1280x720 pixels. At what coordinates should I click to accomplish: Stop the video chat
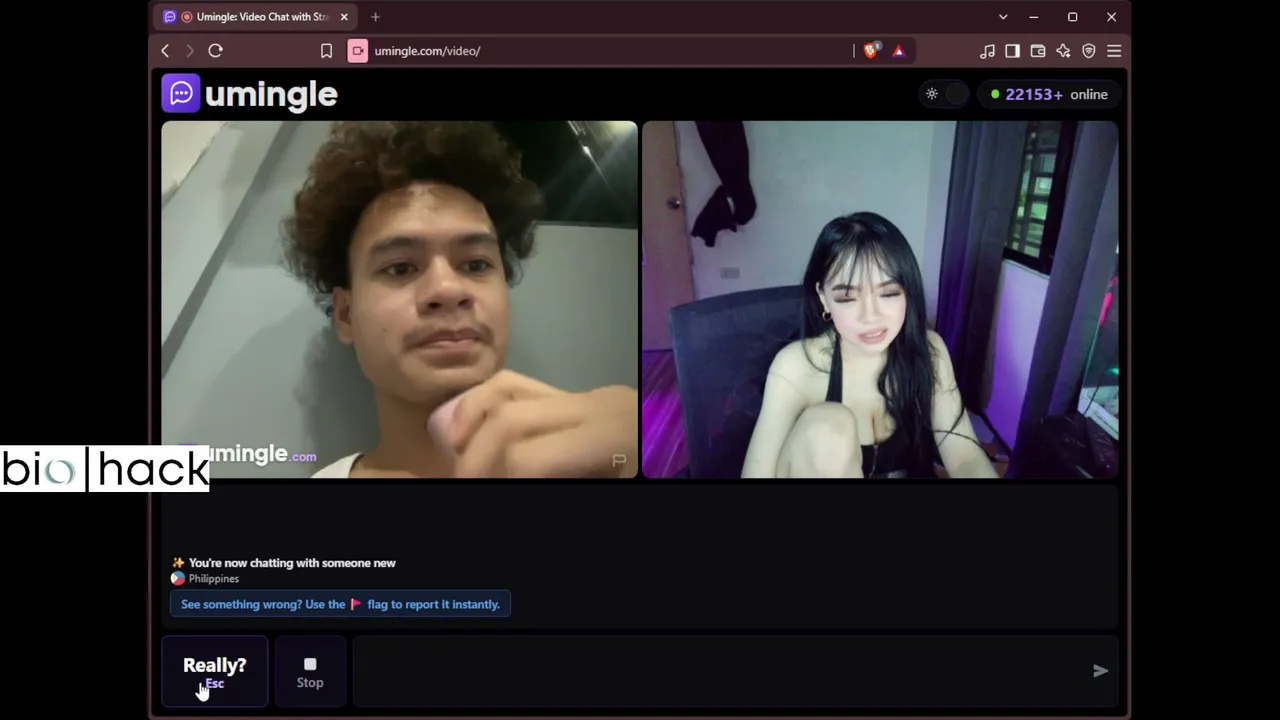coord(310,671)
